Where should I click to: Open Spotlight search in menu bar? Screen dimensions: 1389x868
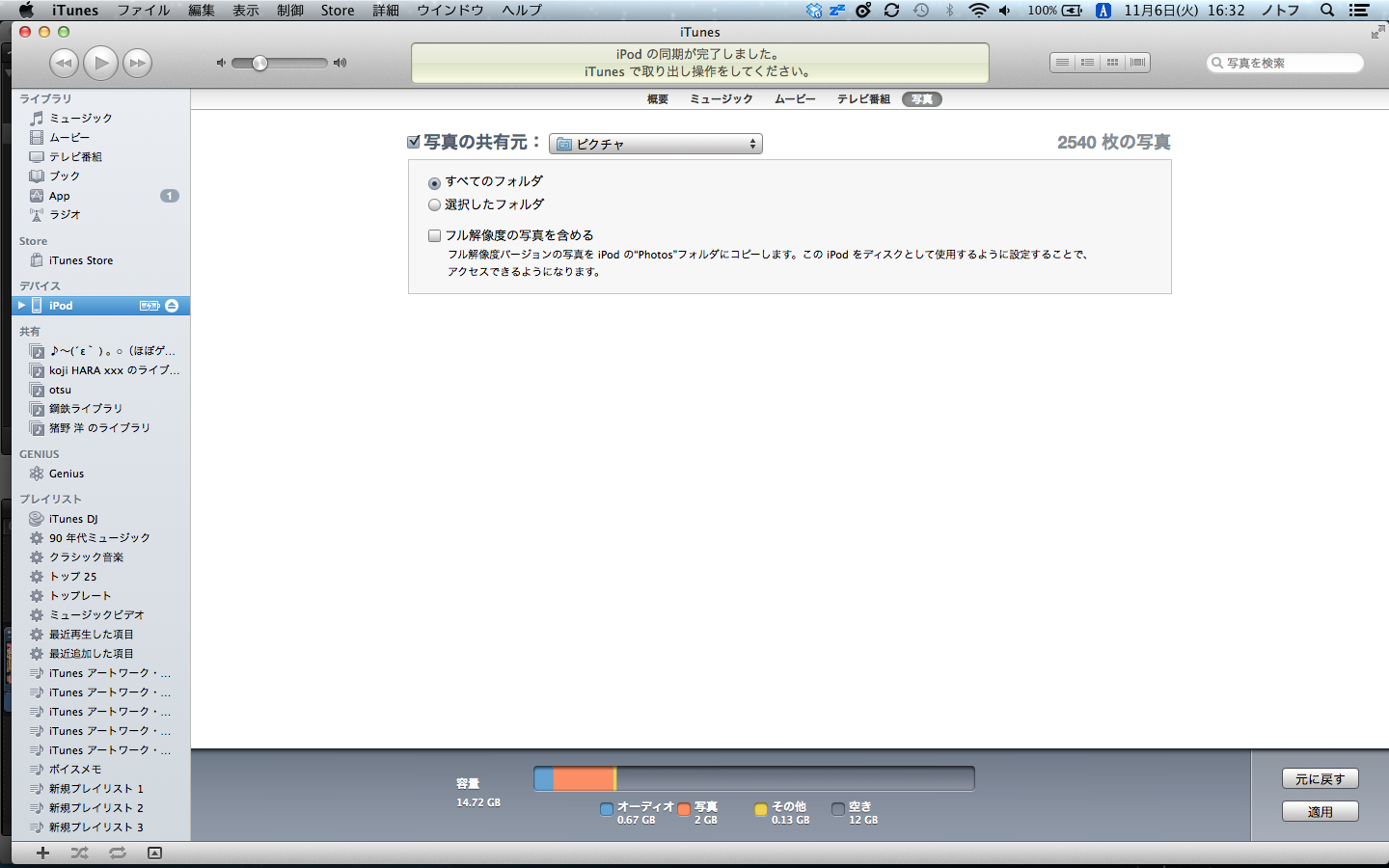coord(1327,10)
